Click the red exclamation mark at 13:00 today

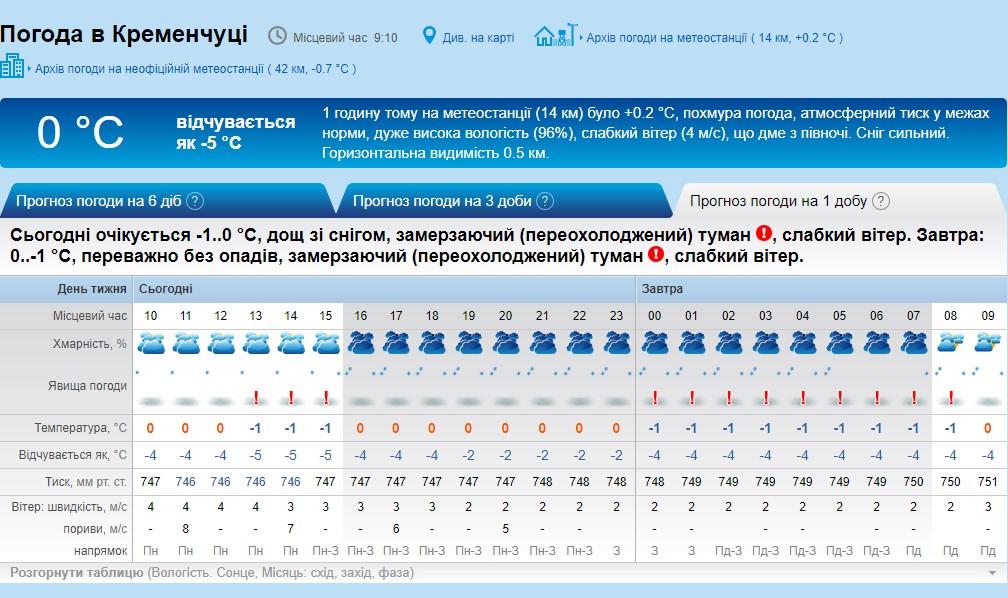pos(256,398)
